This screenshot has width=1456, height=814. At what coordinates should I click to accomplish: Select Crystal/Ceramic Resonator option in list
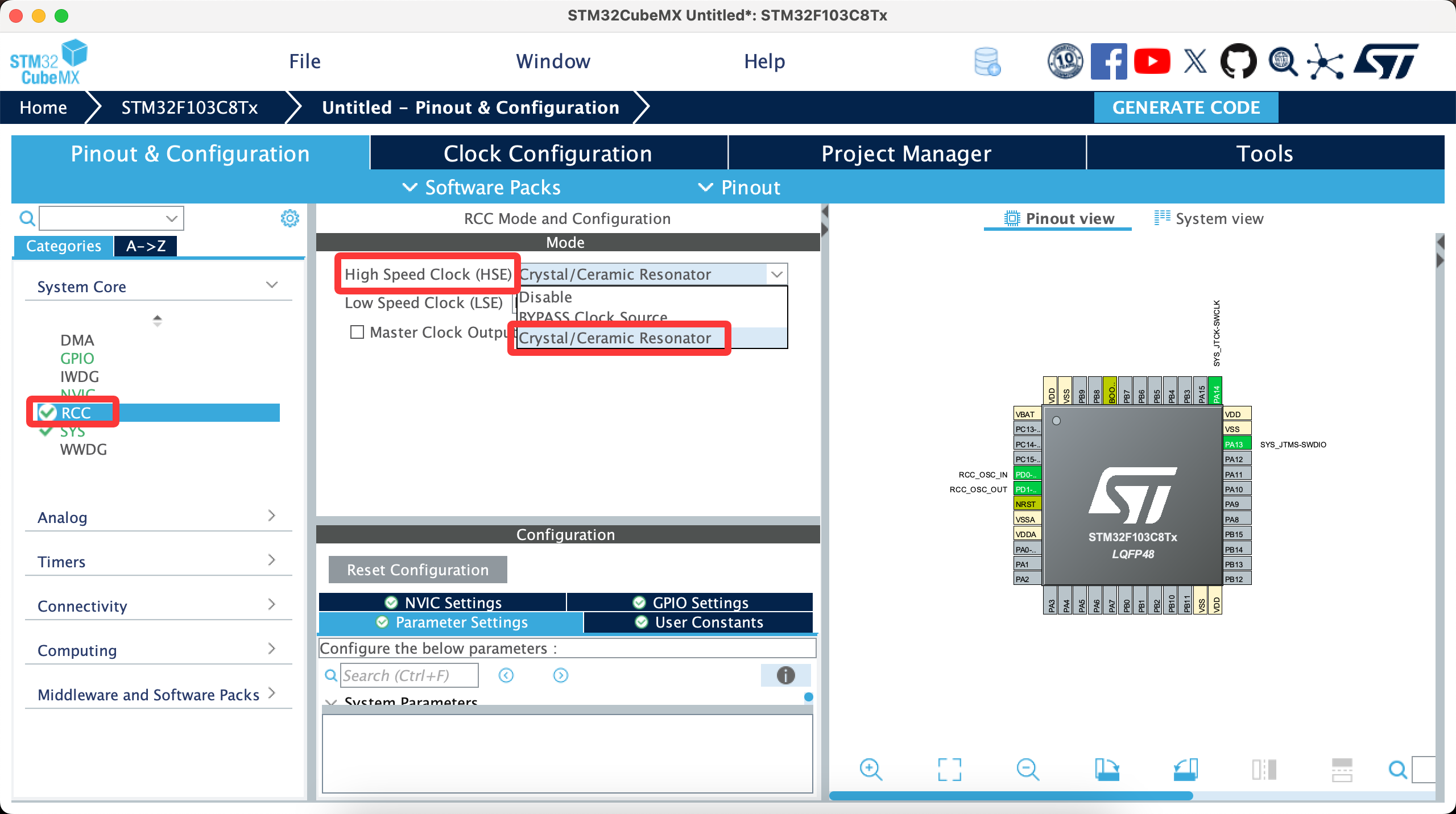(652, 338)
